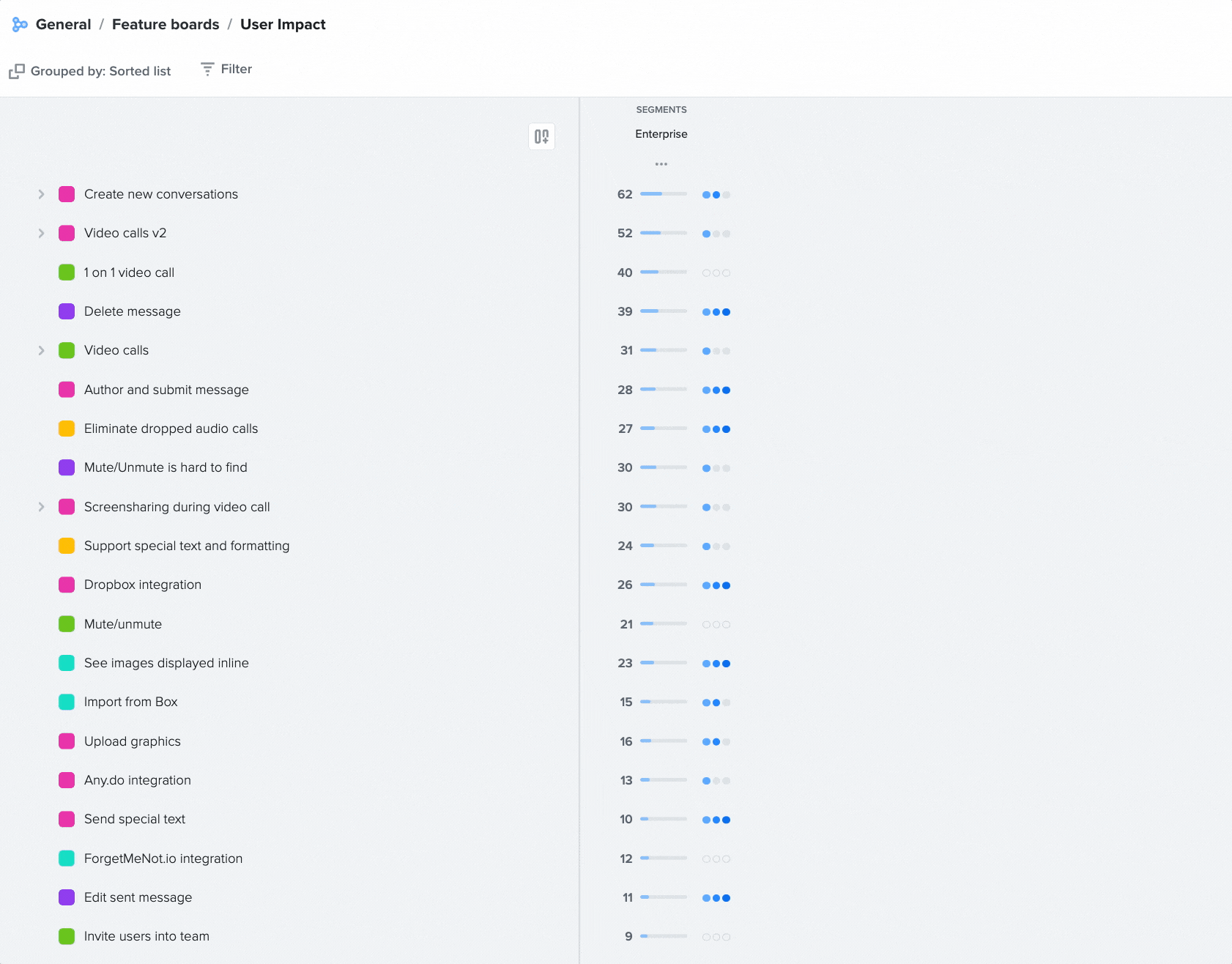The width and height of the screenshot is (1232, 964).
Task: Open the General breadcrumb
Action: tap(64, 24)
